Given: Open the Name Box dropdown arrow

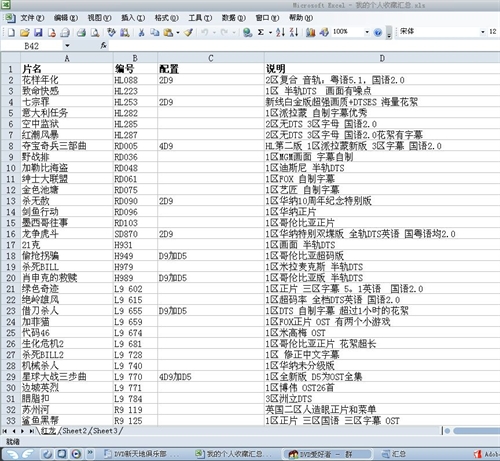Looking at the screenshot, I should [67, 46].
